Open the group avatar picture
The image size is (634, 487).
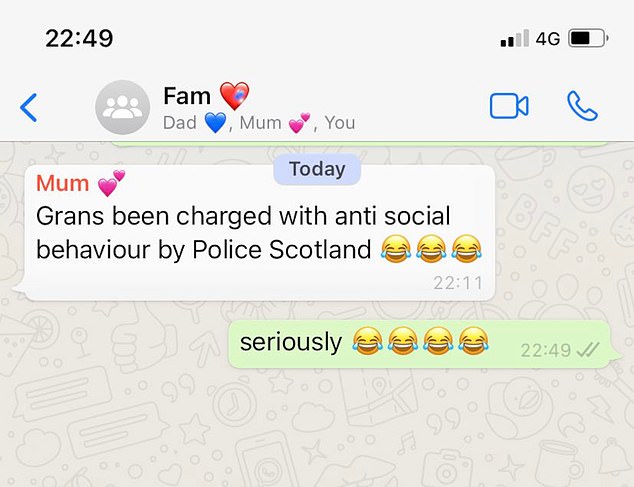[x=123, y=107]
